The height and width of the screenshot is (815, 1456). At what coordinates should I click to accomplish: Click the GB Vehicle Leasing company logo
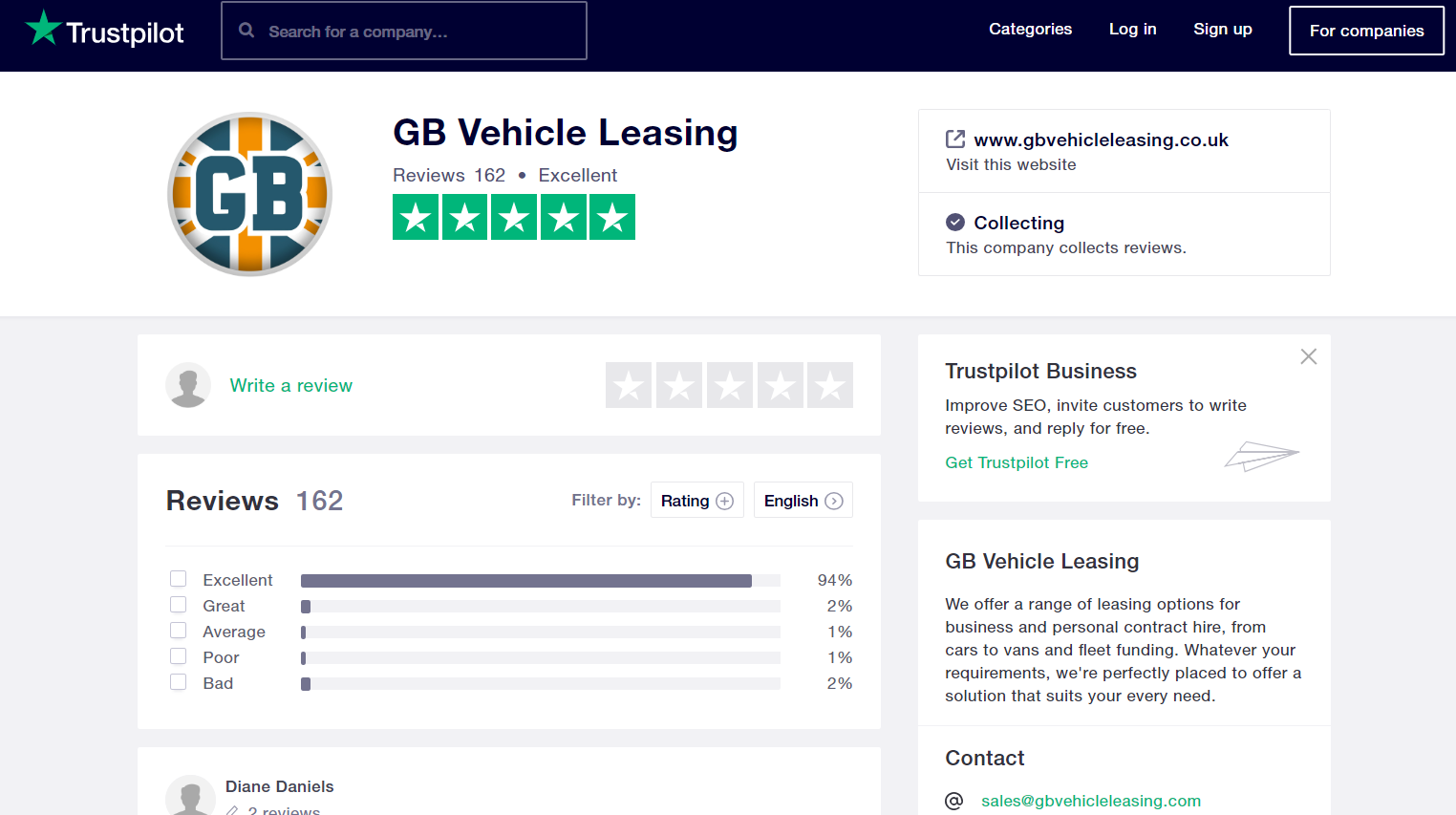pos(249,194)
